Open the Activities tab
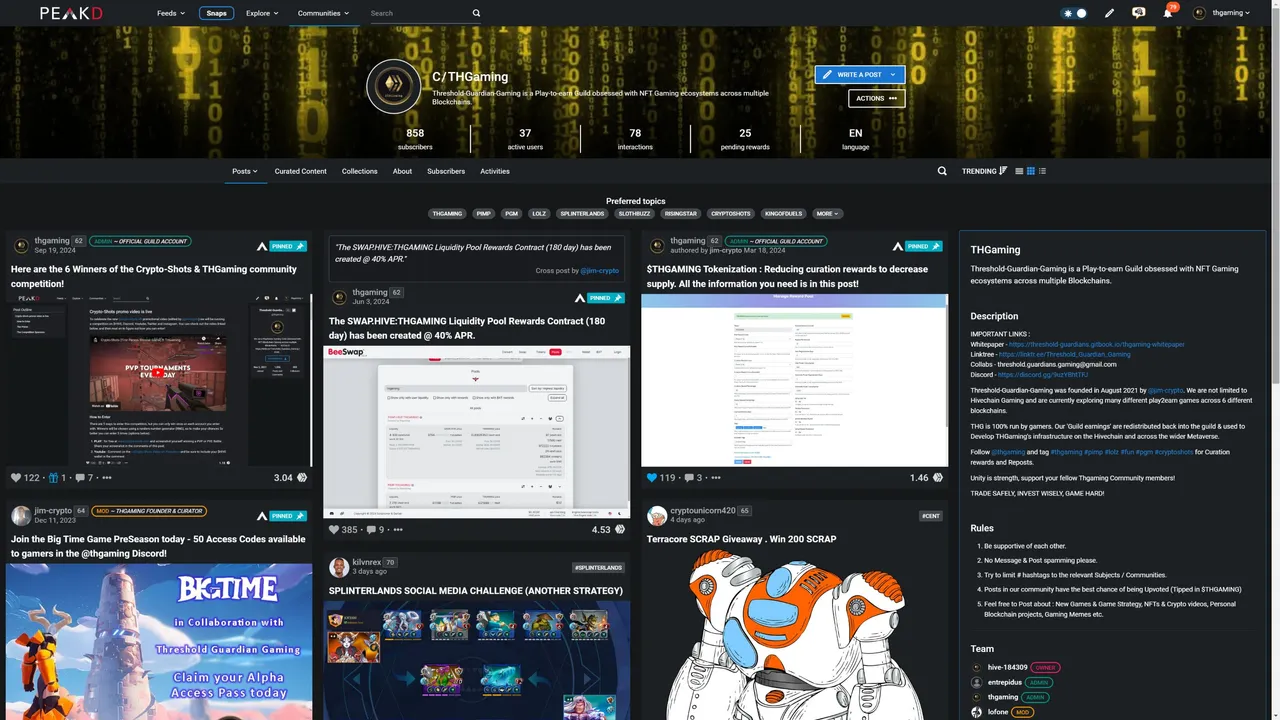Viewport: 1280px width, 720px height. 495,171
